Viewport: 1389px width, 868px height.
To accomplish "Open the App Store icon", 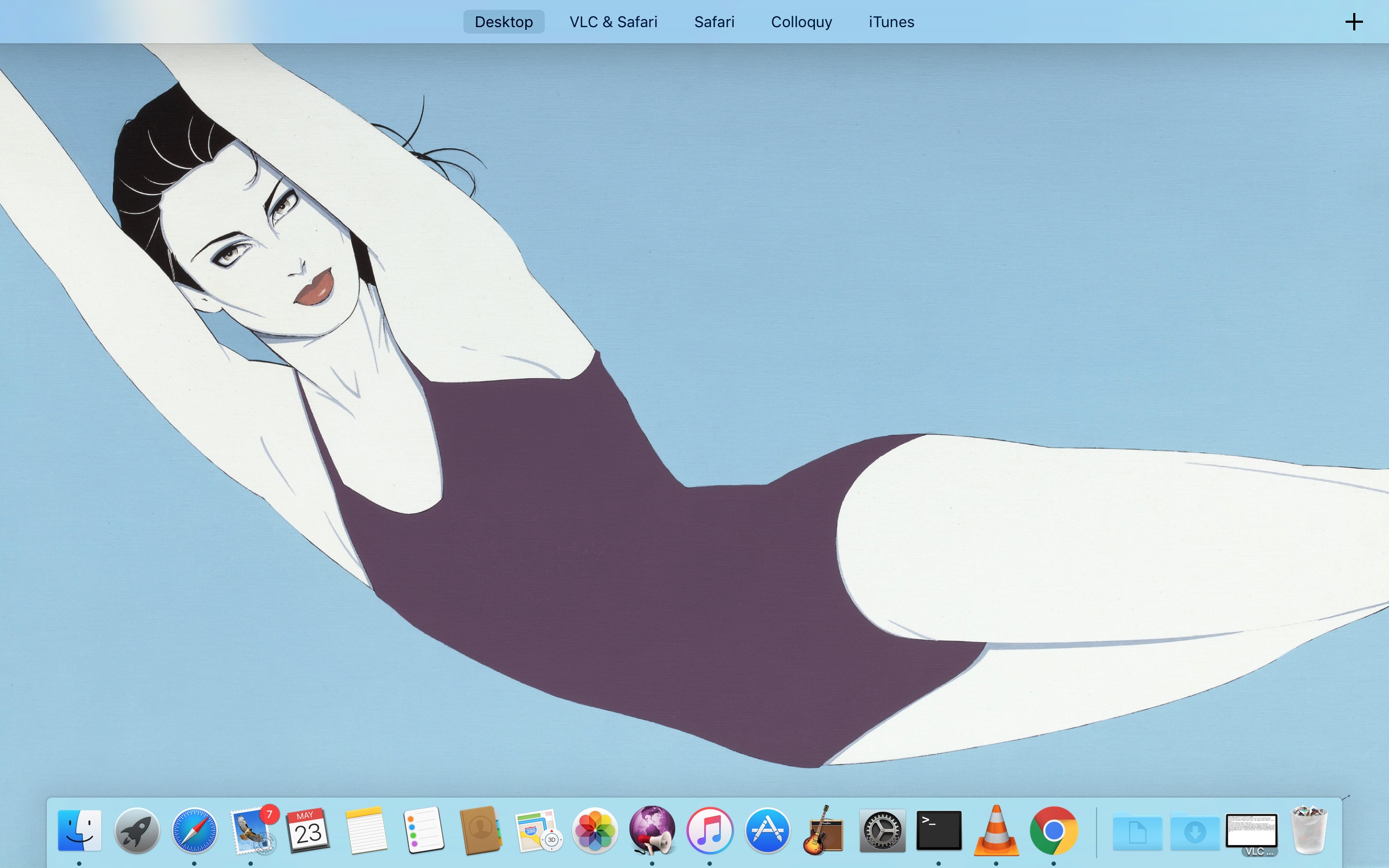I will (x=767, y=830).
